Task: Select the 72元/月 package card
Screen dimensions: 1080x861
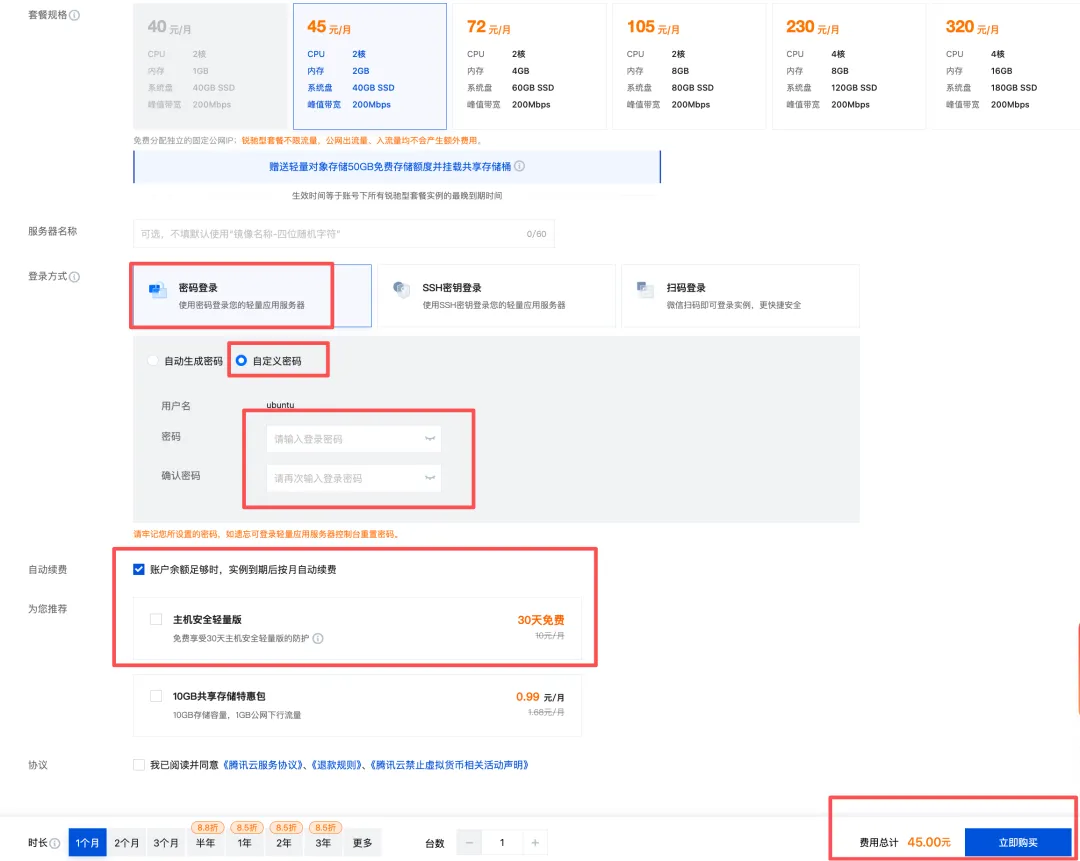Action: 530,66
